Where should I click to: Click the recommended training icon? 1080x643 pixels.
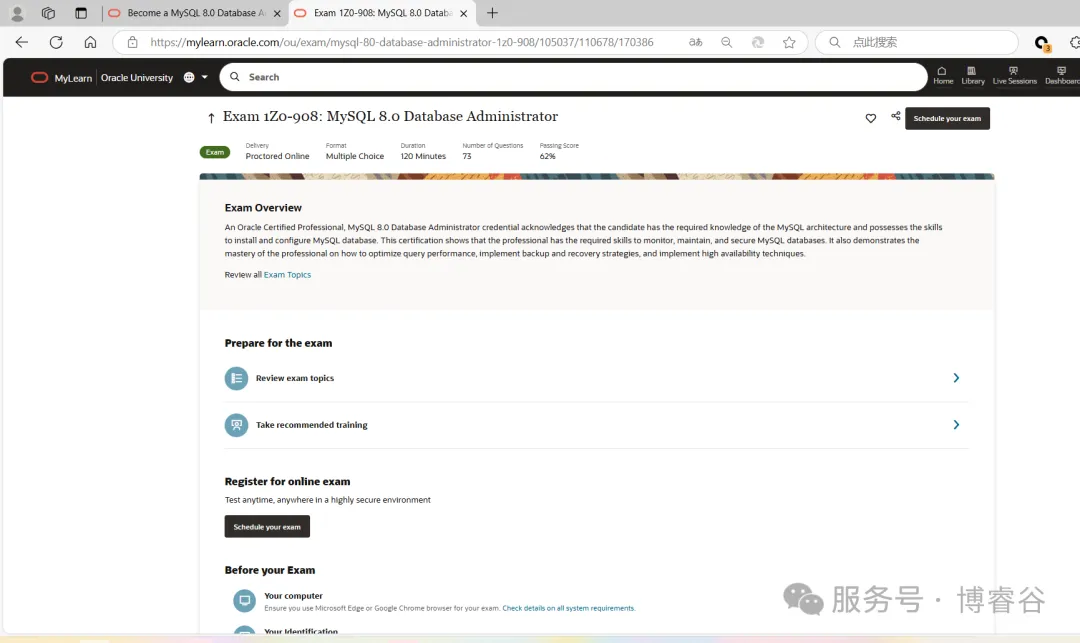[236, 425]
